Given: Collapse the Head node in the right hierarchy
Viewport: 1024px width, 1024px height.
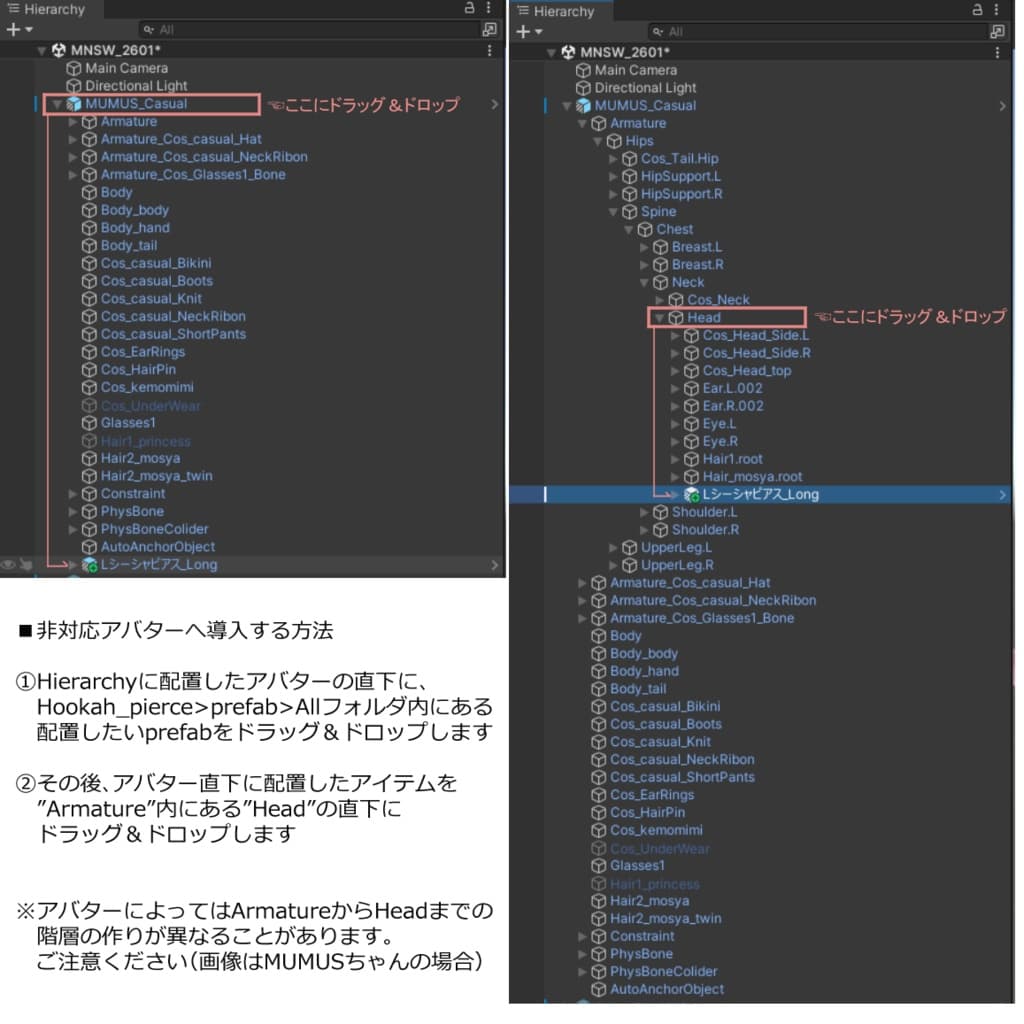Looking at the screenshot, I should 659,316.
